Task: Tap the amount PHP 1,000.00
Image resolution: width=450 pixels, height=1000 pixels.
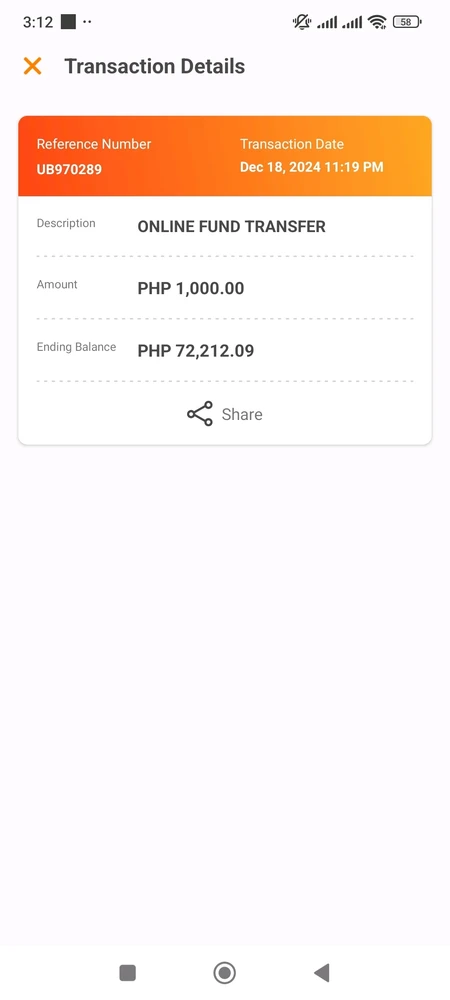Action: click(x=191, y=288)
